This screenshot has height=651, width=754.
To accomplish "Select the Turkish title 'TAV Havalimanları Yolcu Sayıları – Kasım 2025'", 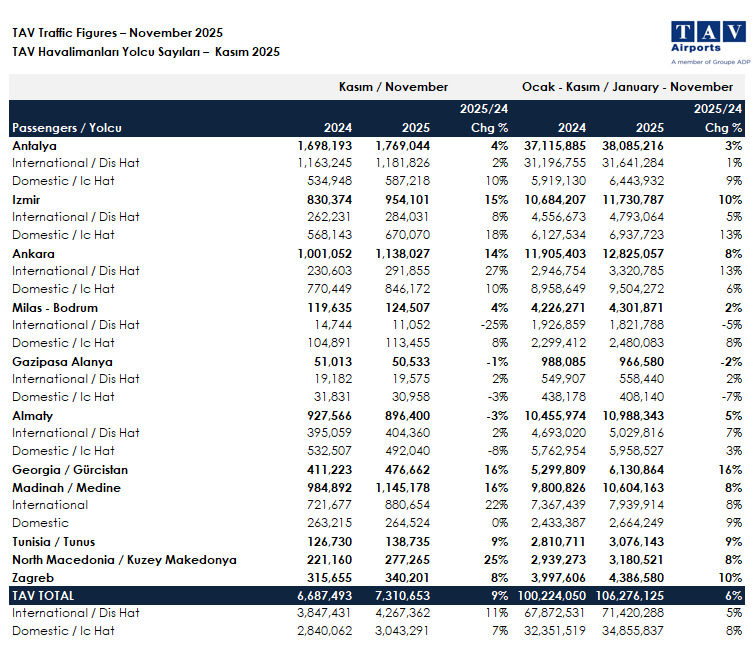I will click(146, 52).
